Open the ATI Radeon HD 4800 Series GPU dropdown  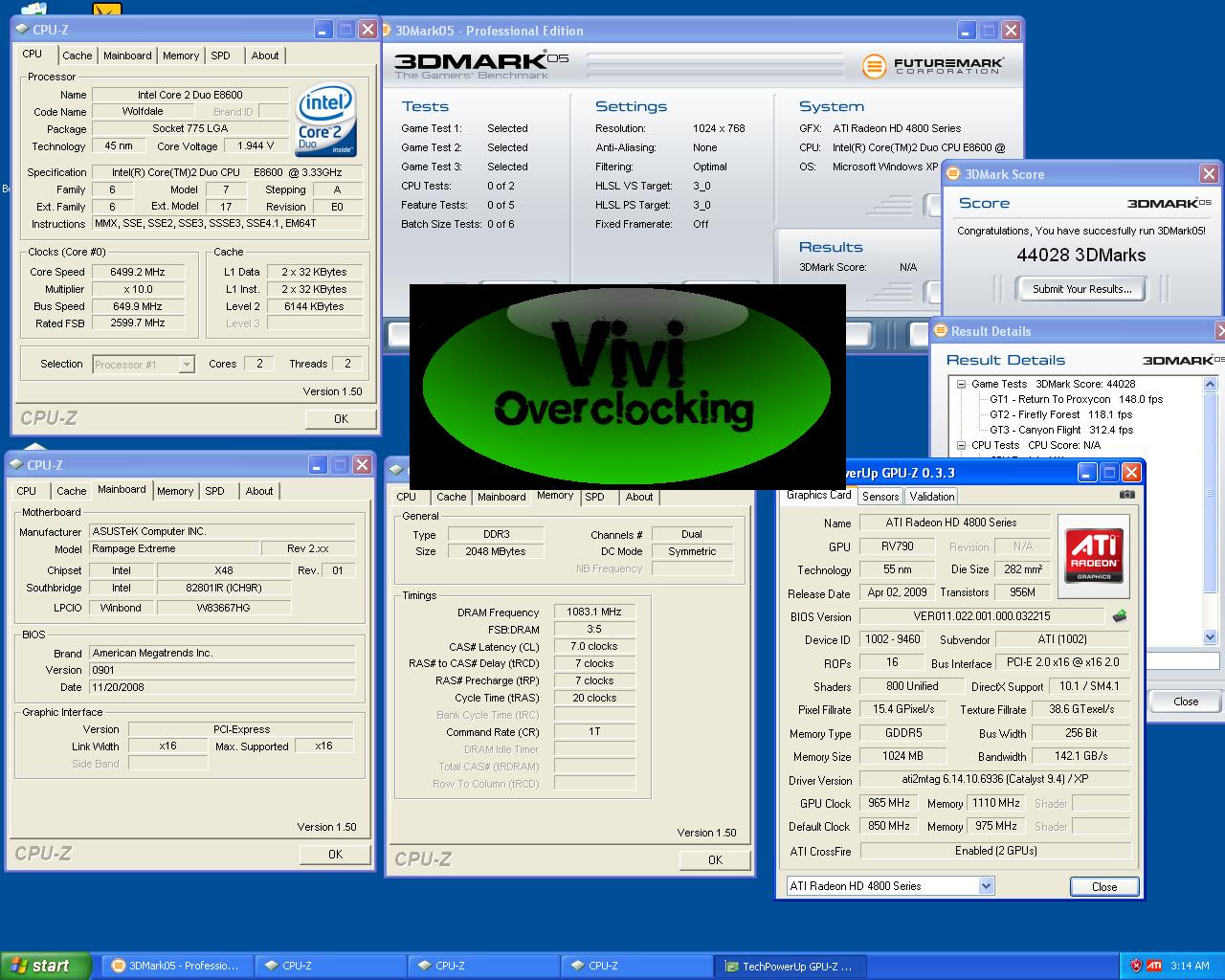point(986,886)
